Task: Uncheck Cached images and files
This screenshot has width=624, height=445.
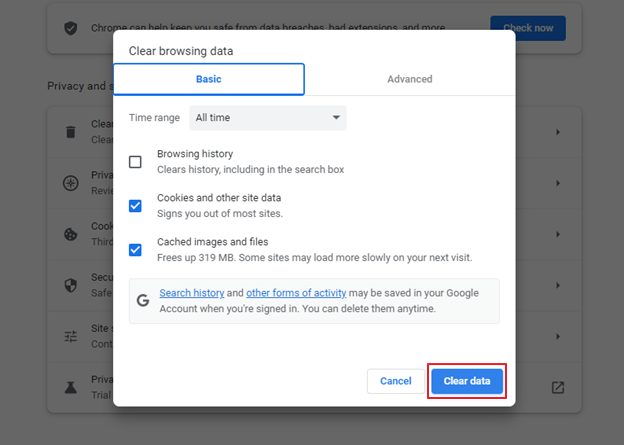Action: [x=135, y=250]
